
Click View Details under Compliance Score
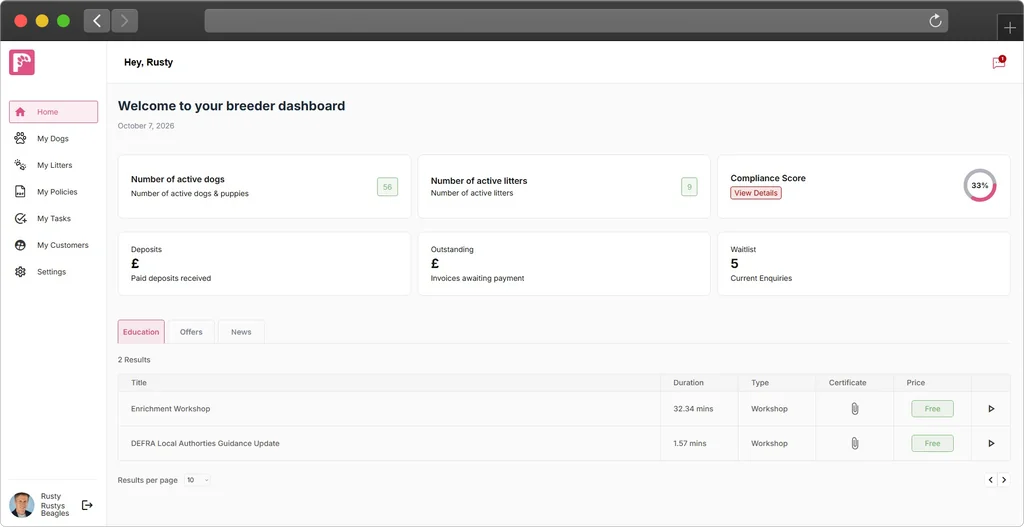click(756, 193)
